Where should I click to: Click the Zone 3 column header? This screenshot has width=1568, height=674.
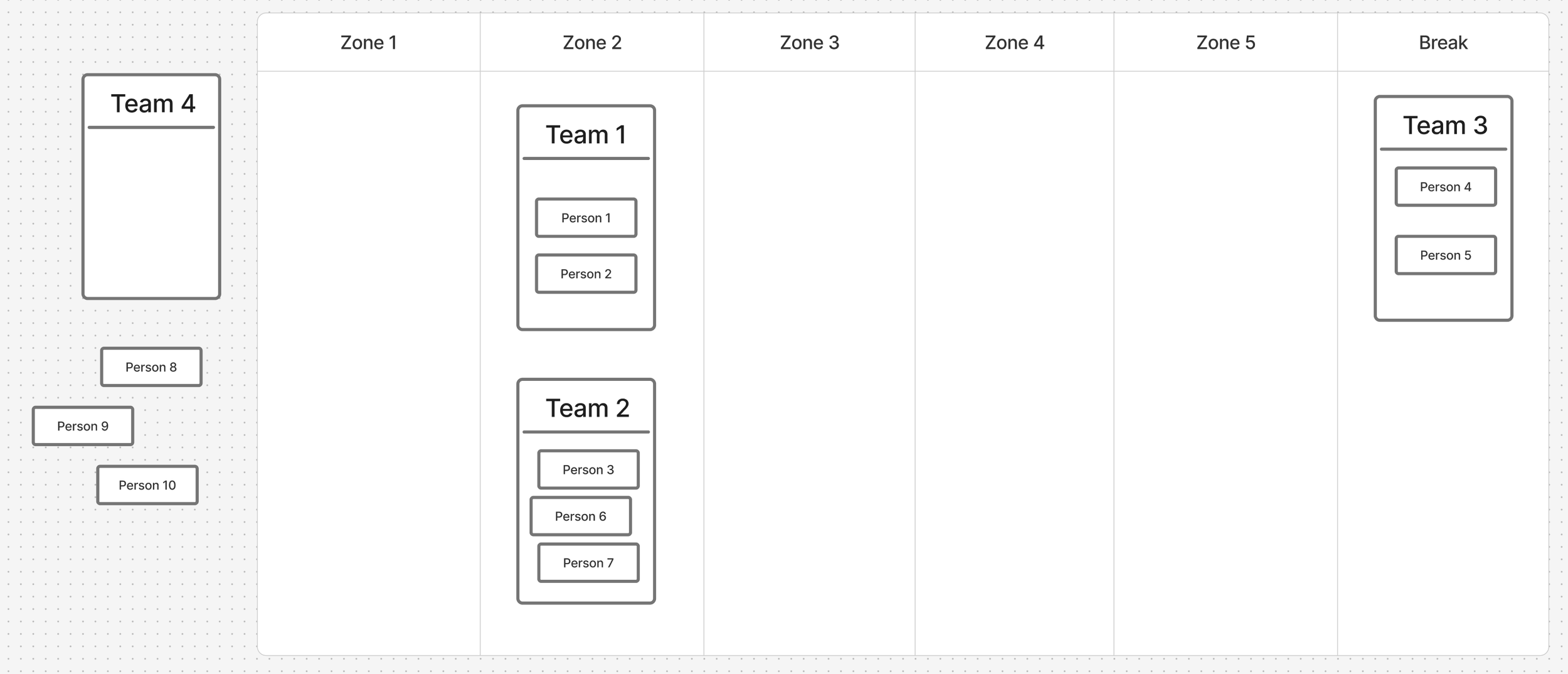click(810, 43)
